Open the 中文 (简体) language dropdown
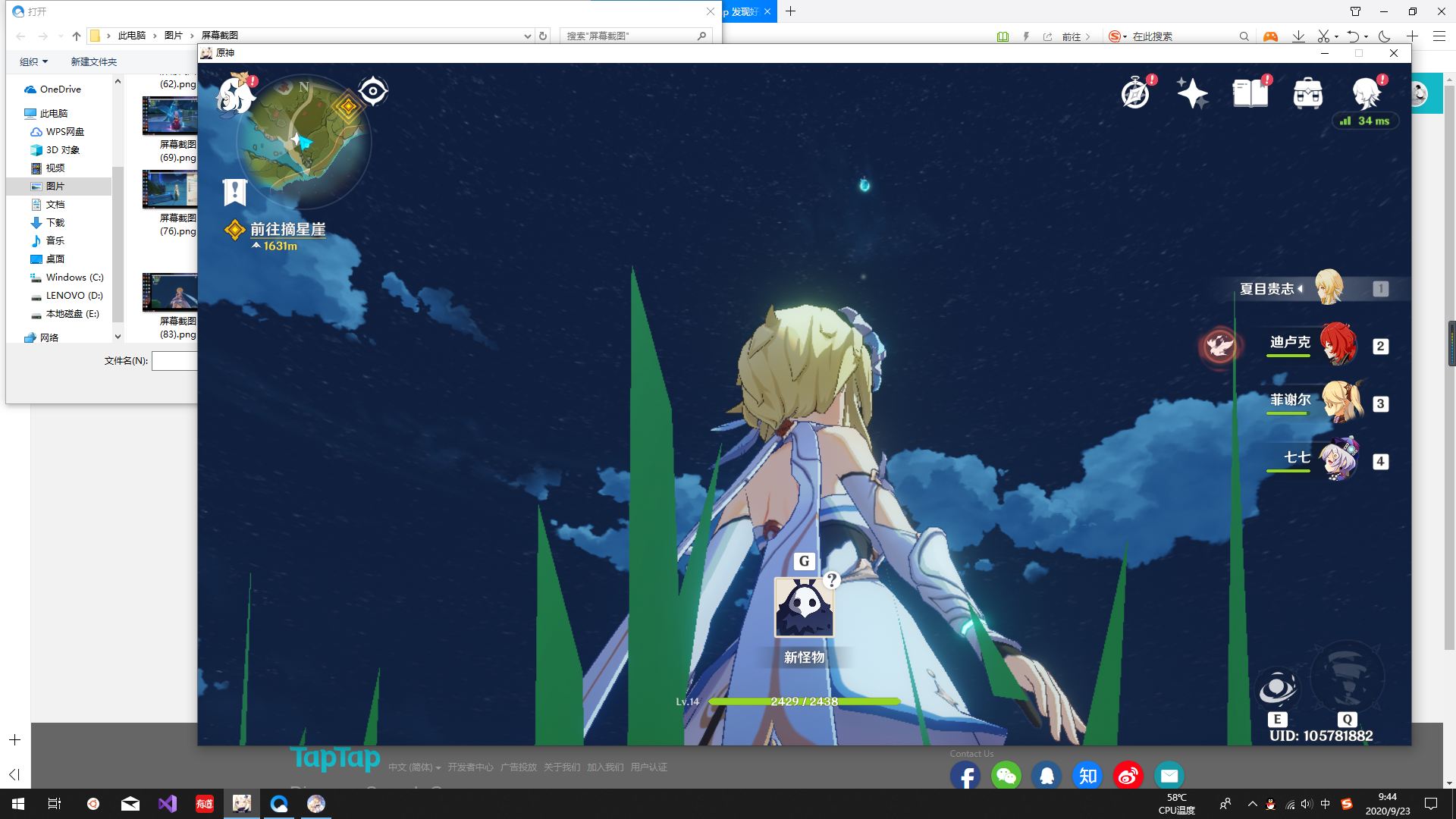The image size is (1456, 819). [x=414, y=767]
